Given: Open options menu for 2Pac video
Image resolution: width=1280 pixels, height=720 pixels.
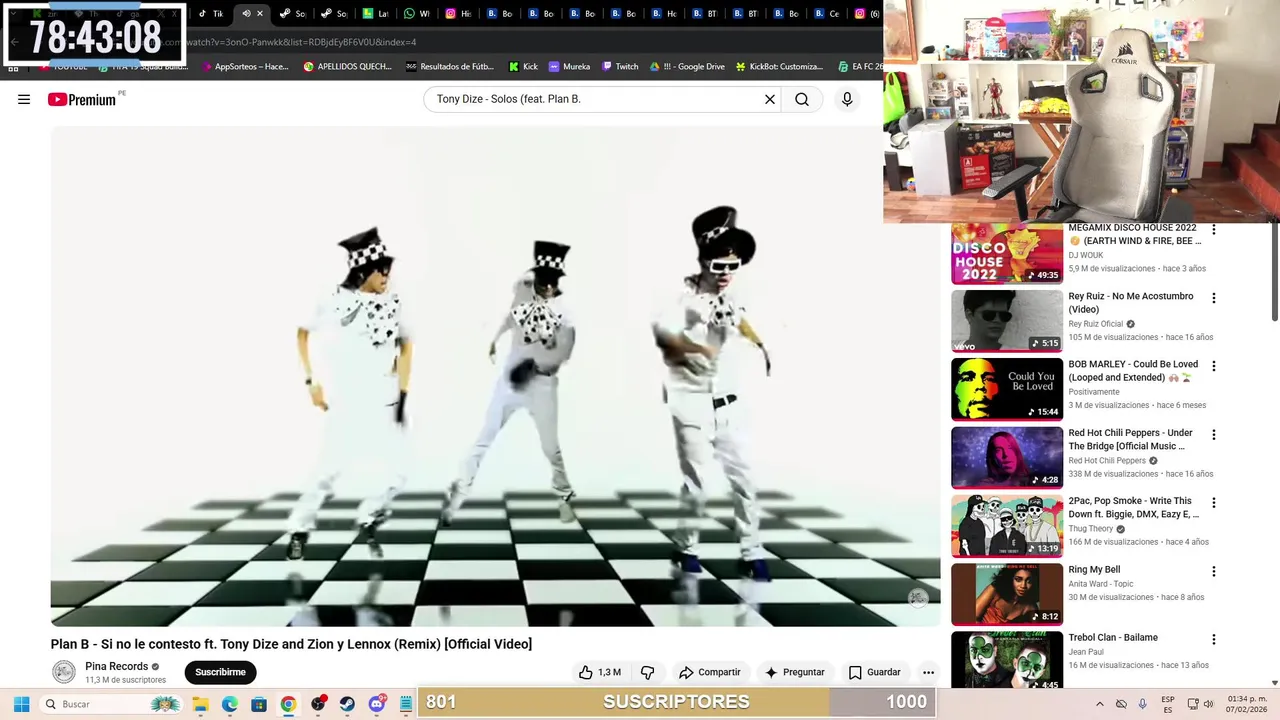Looking at the screenshot, I should point(1214,503).
